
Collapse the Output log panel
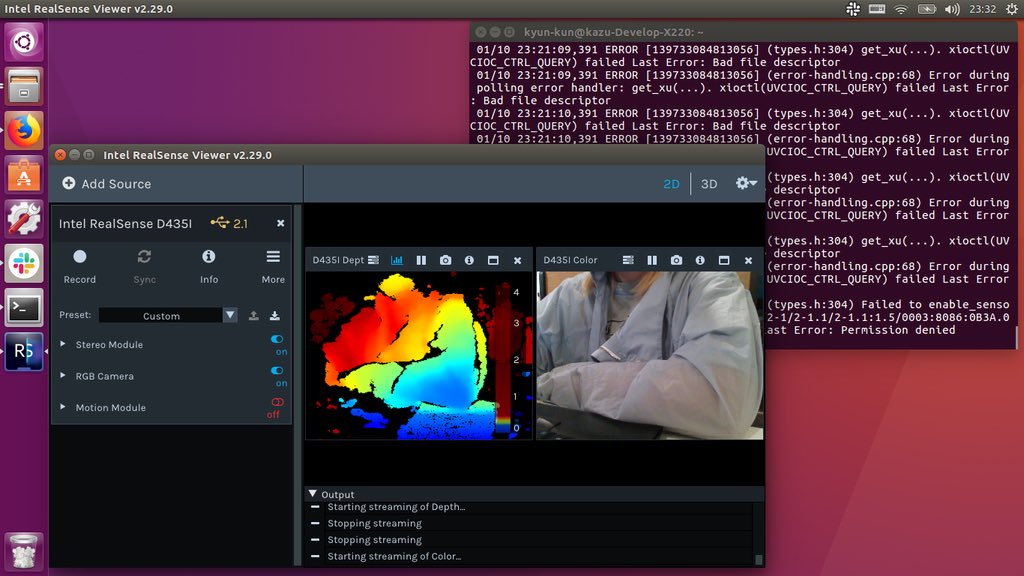click(x=313, y=494)
